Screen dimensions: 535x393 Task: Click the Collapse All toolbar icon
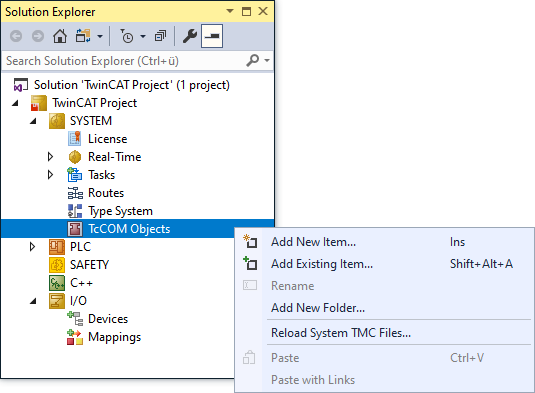(x=160, y=36)
